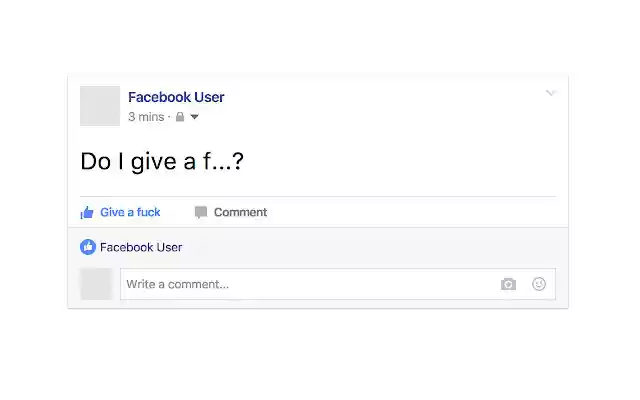640x400 pixels.
Task: Focus the "Write a comment..." field
Action: 300,284
